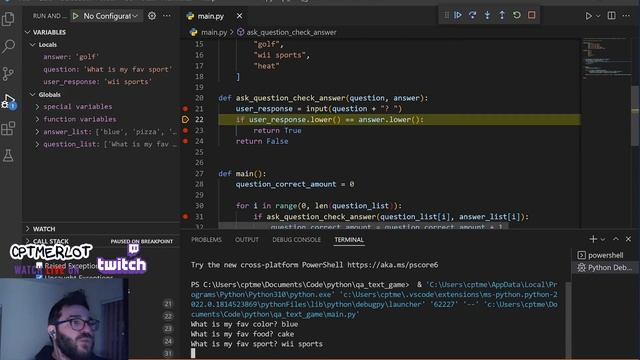
Task: Click the 'return False' code on line 24
Action: tap(262, 141)
